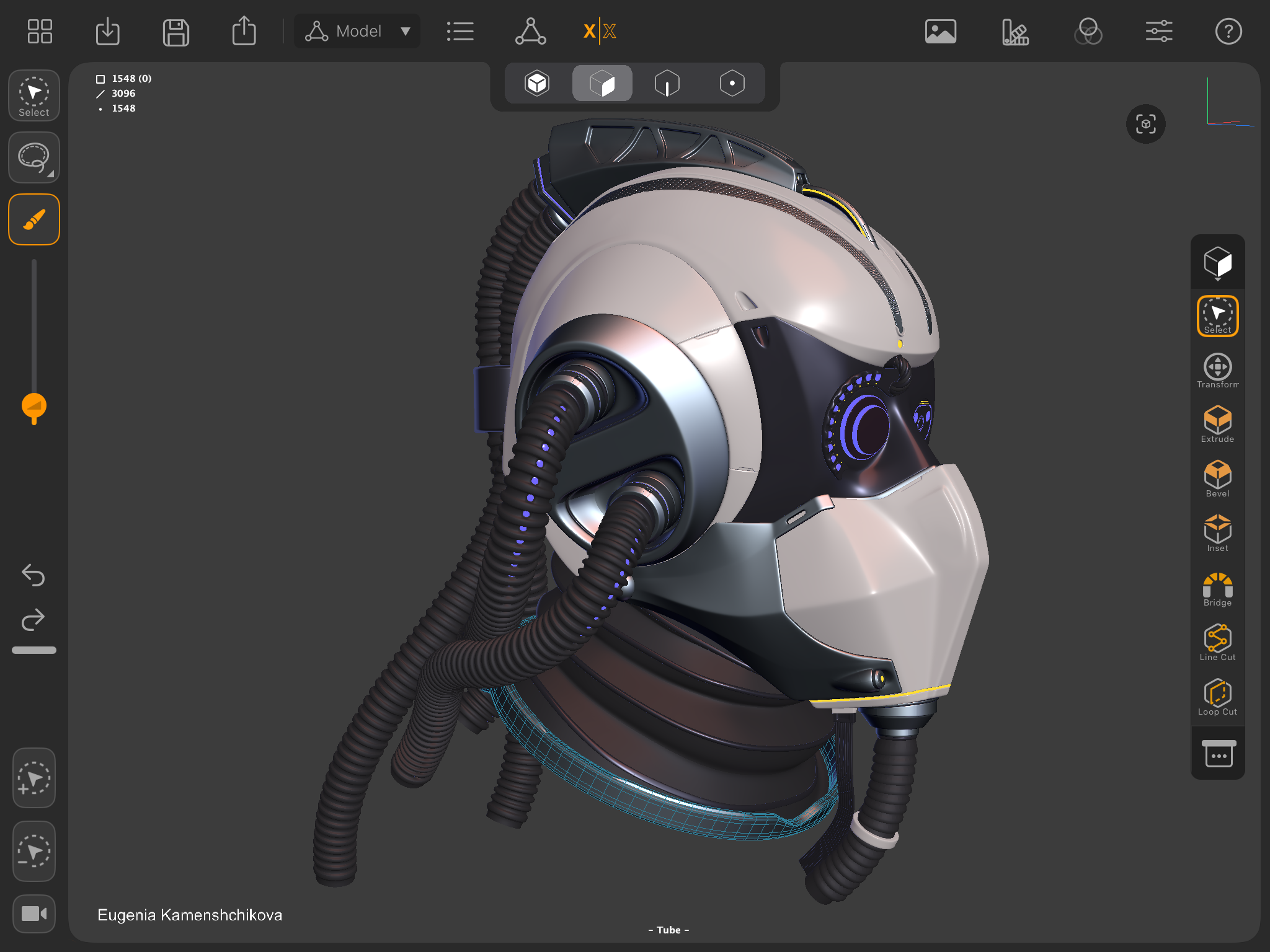Toggle subtract-from-selection mode
This screenshot has width=1270, height=952.
[34, 852]
